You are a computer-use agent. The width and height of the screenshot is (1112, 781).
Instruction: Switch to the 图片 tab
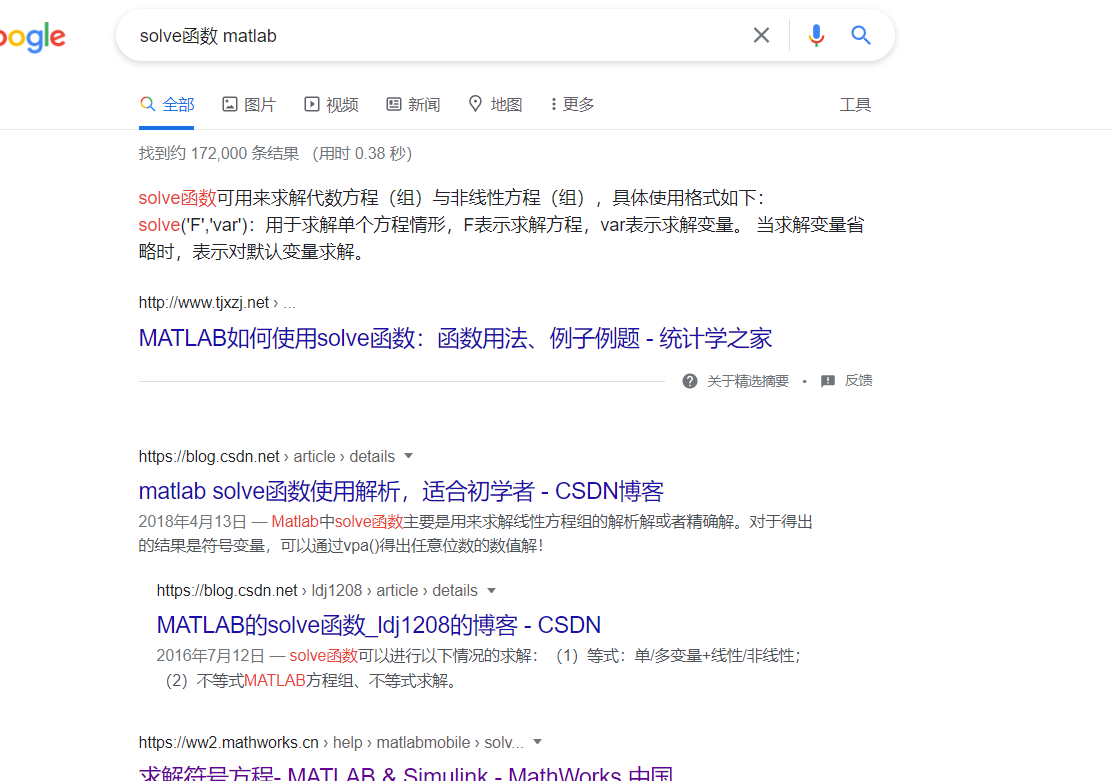pos(249,104)
